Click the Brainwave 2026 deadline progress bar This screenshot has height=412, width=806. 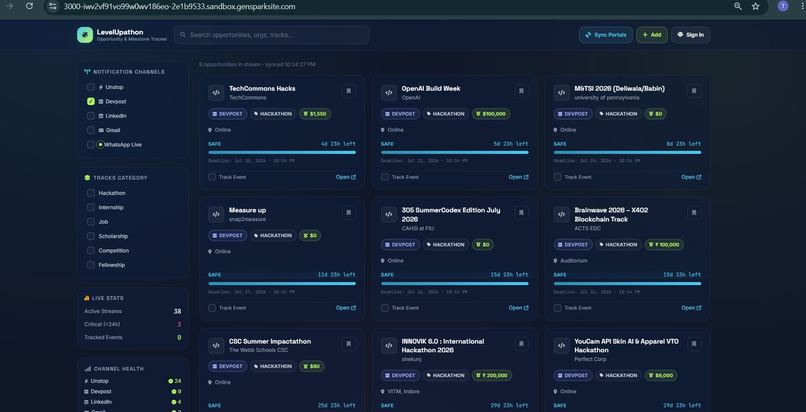627,283
